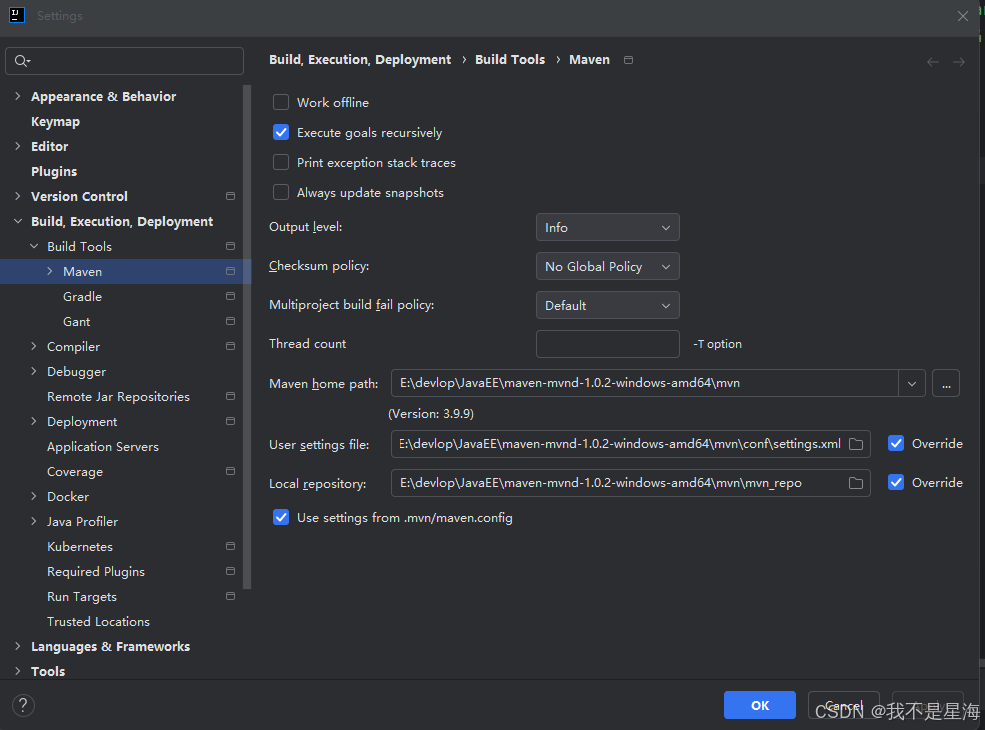The image size is (985, 730).
Task: Click Build Tools in the breadcrumb
Action: coord(510,60)
